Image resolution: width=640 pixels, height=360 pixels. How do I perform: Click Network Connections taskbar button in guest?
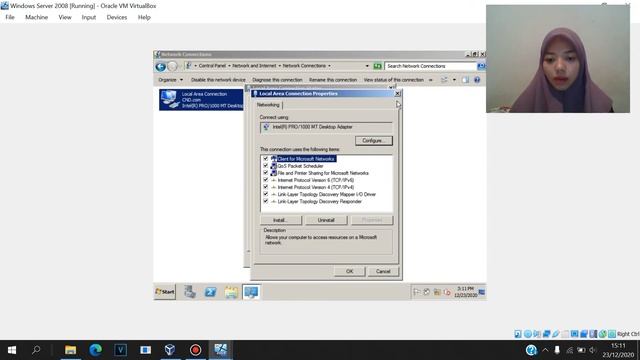(251, 292)
